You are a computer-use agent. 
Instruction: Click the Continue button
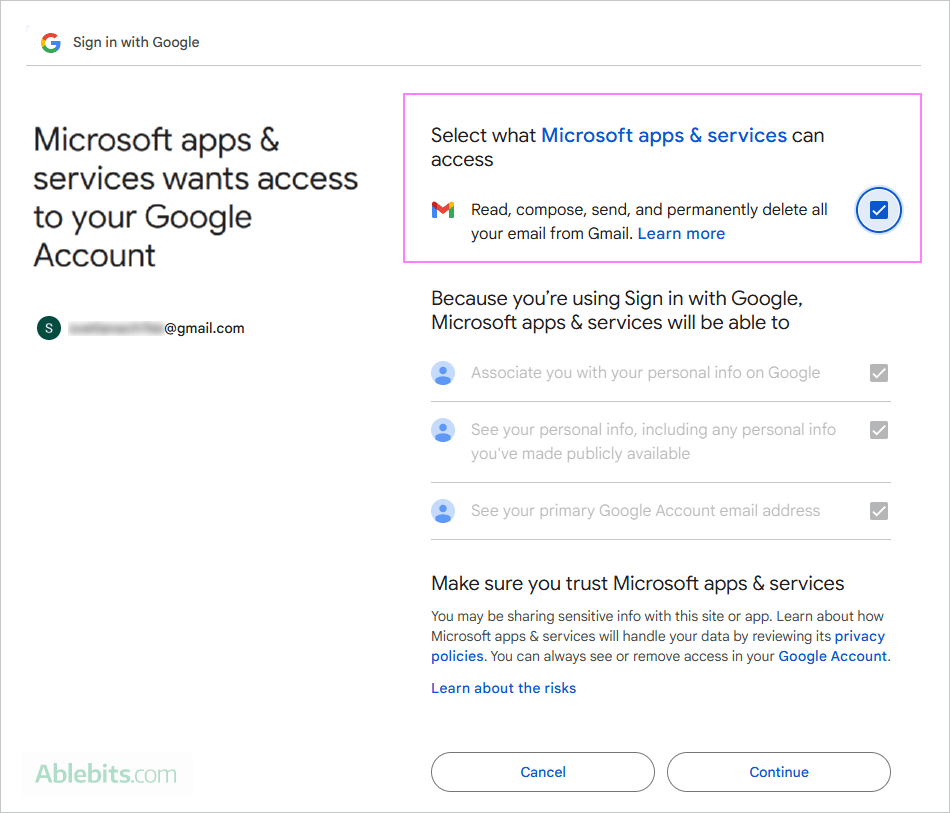tap(778, 772)
